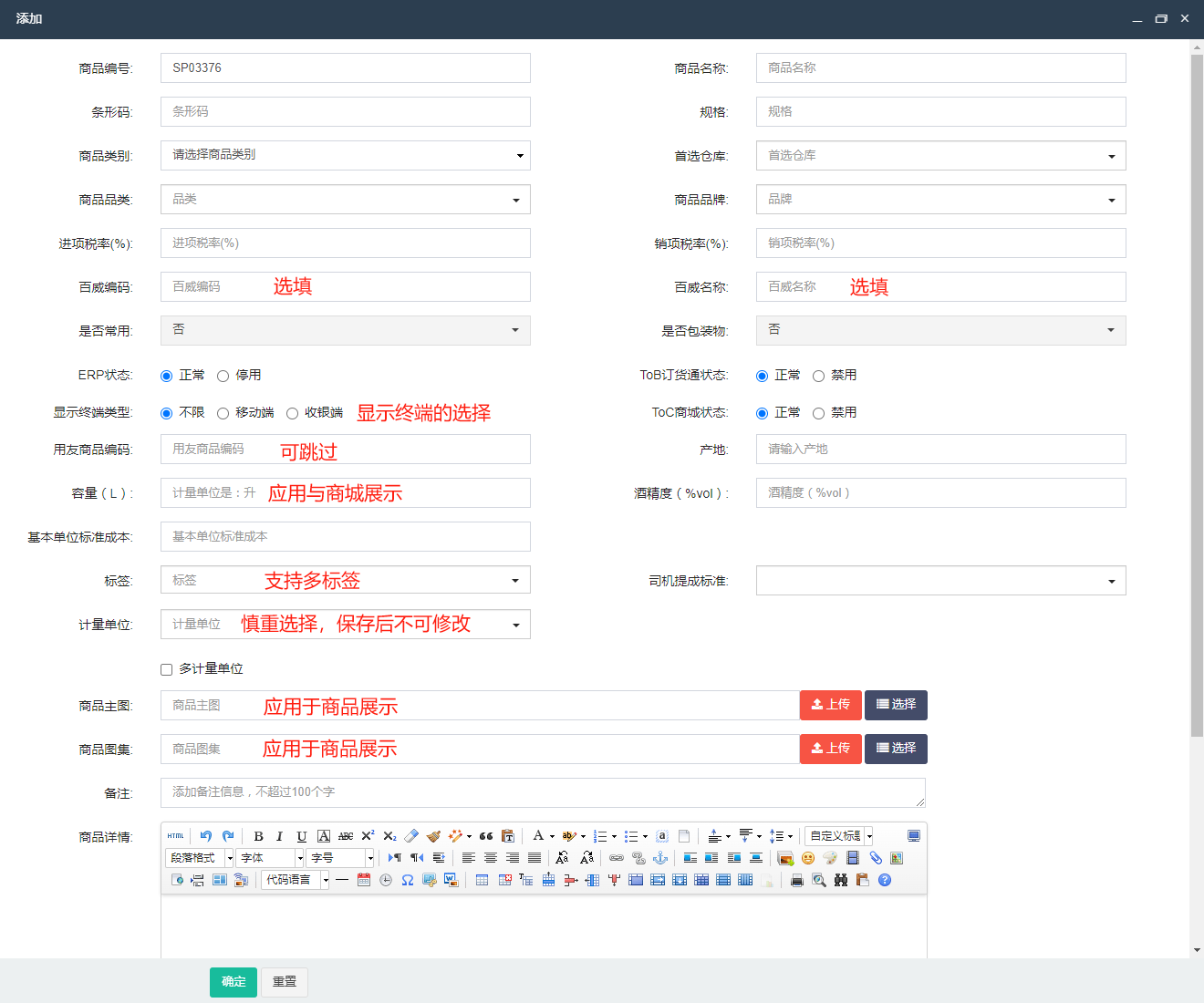The image size is (1204, 1003).
Task: Set ToC商城状态 to 禁用
Action: [x=818, y=413]
